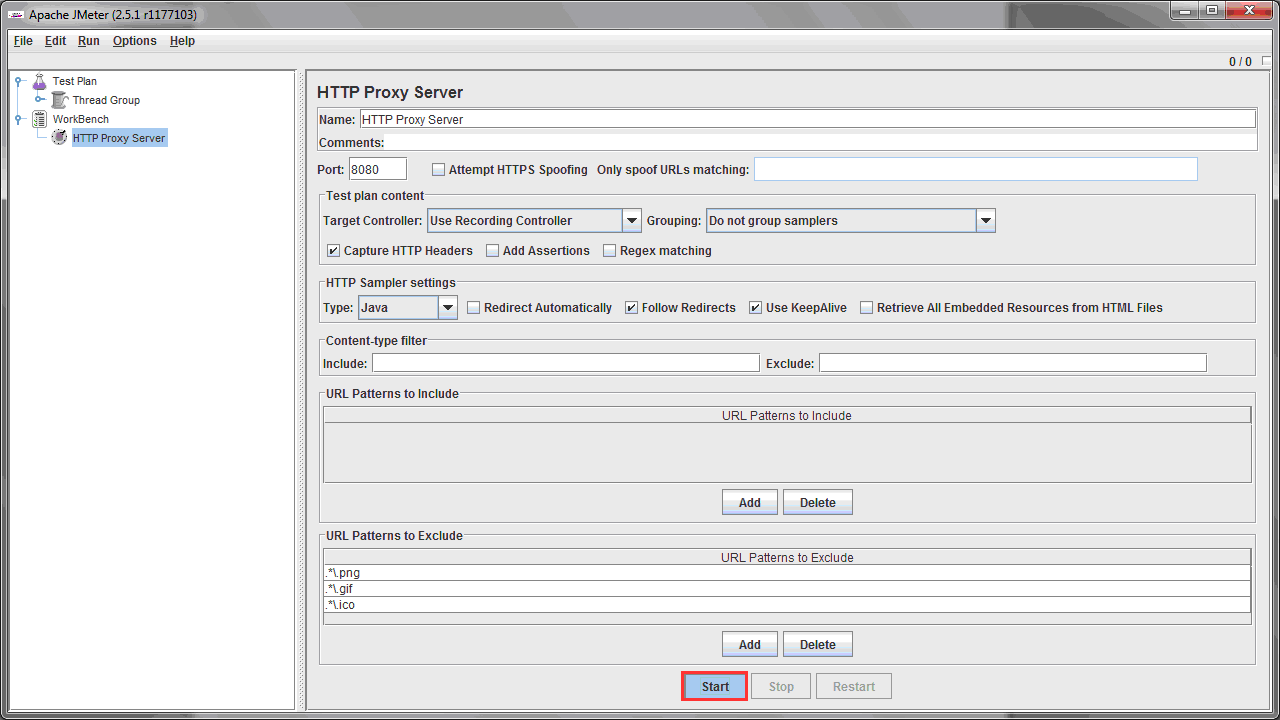The image size is (1280, 720).
Task: Click Add under URL Patterns to Exclude
Action: tap(750, 645)
